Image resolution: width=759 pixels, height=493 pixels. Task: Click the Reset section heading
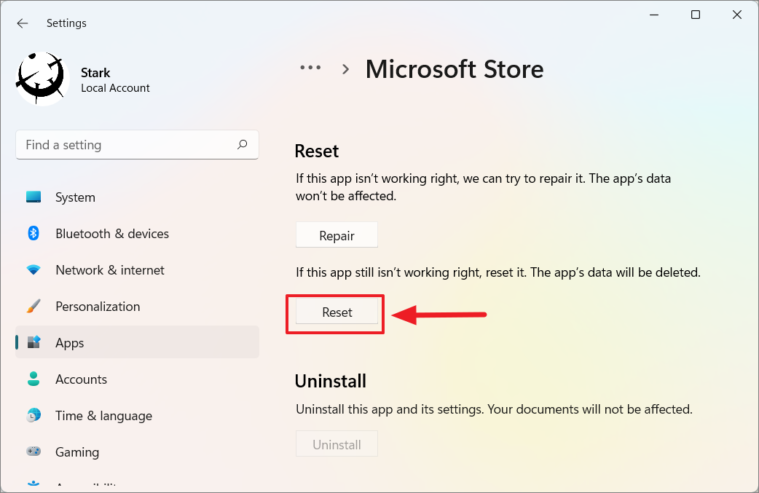[317, 151]
